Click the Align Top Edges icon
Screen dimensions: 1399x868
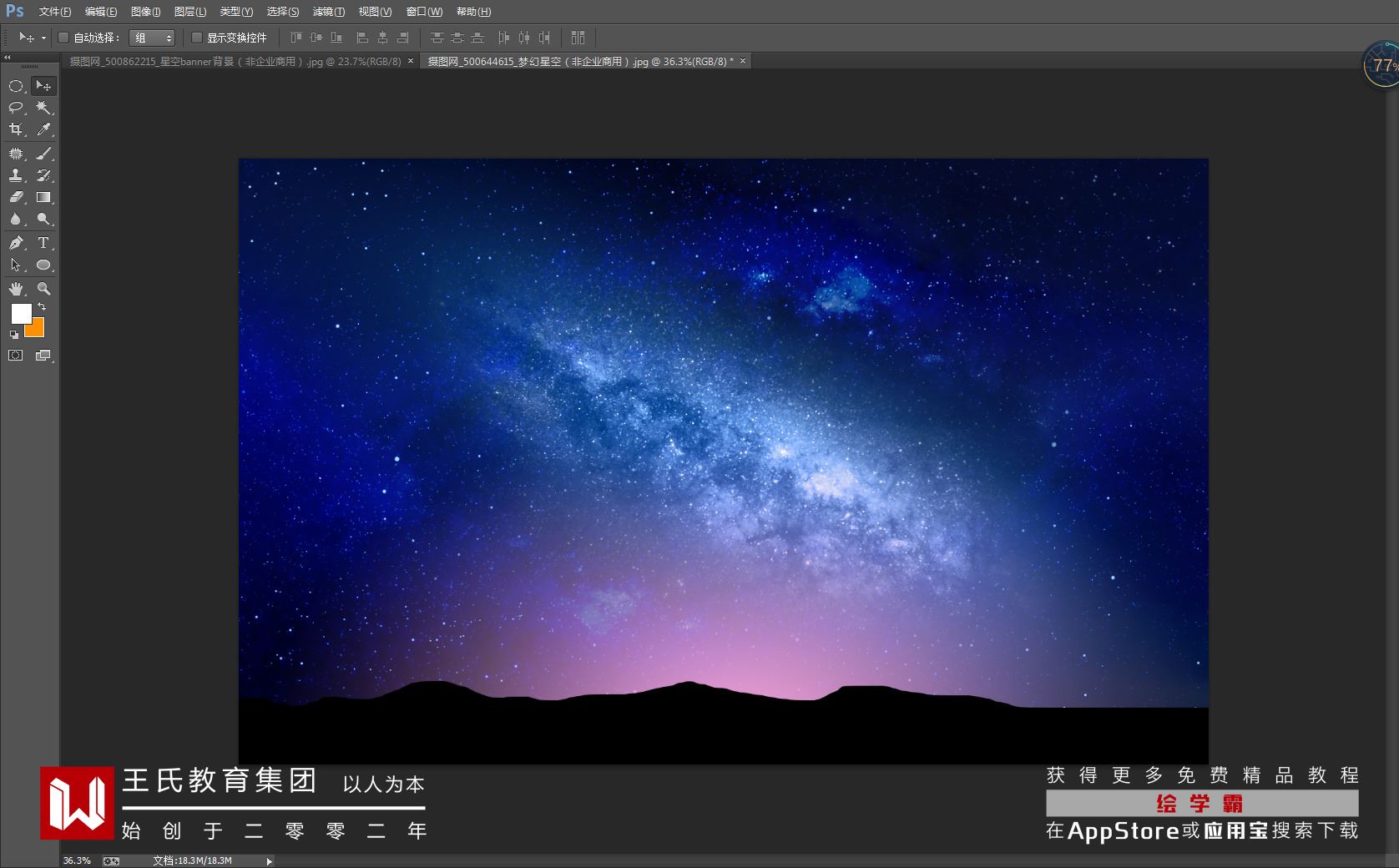[x=295, y=38]
